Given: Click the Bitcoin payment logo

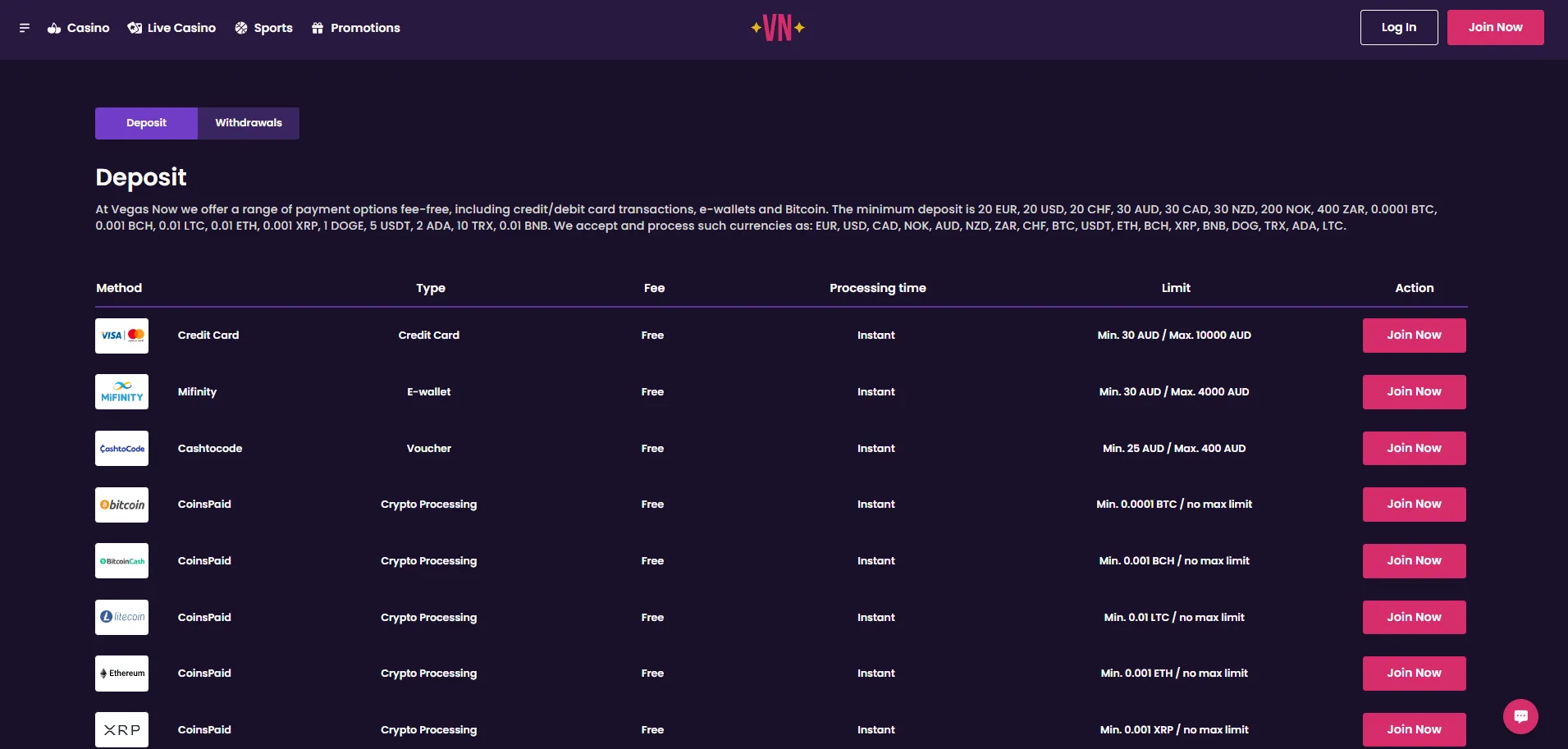Looking at the screenshot, I should coord(121,505).
